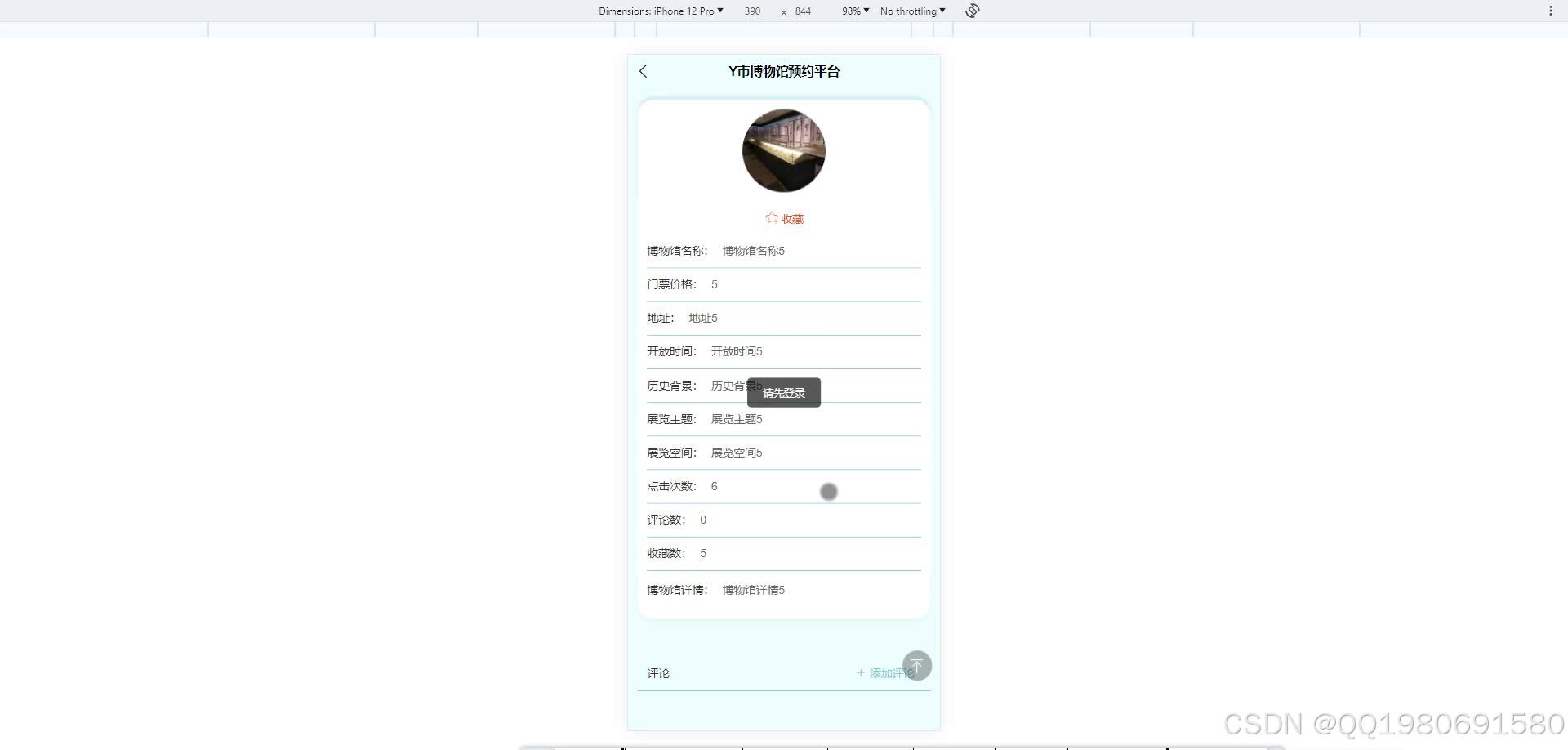The image size is (1568, 750).
Task: Dismiss the 请先登录 toast message
Action: coord(782,392)
